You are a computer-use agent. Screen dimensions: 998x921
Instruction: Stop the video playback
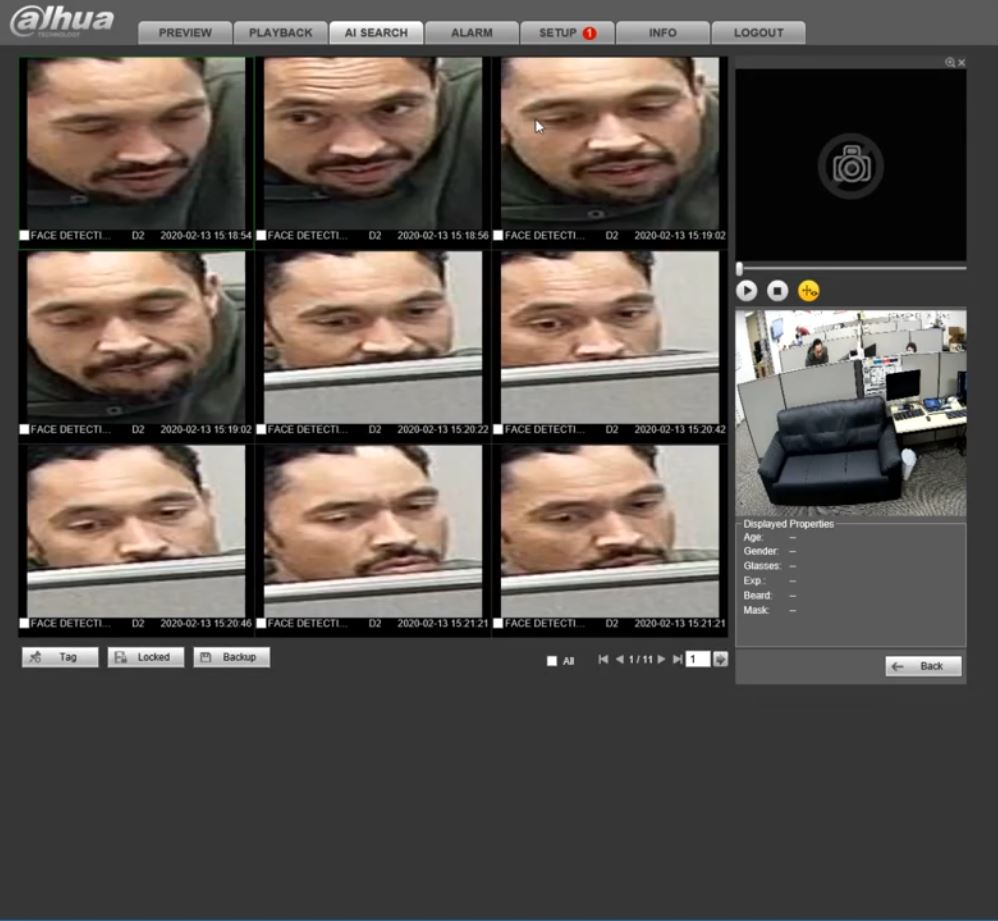[x=777, y=291]
